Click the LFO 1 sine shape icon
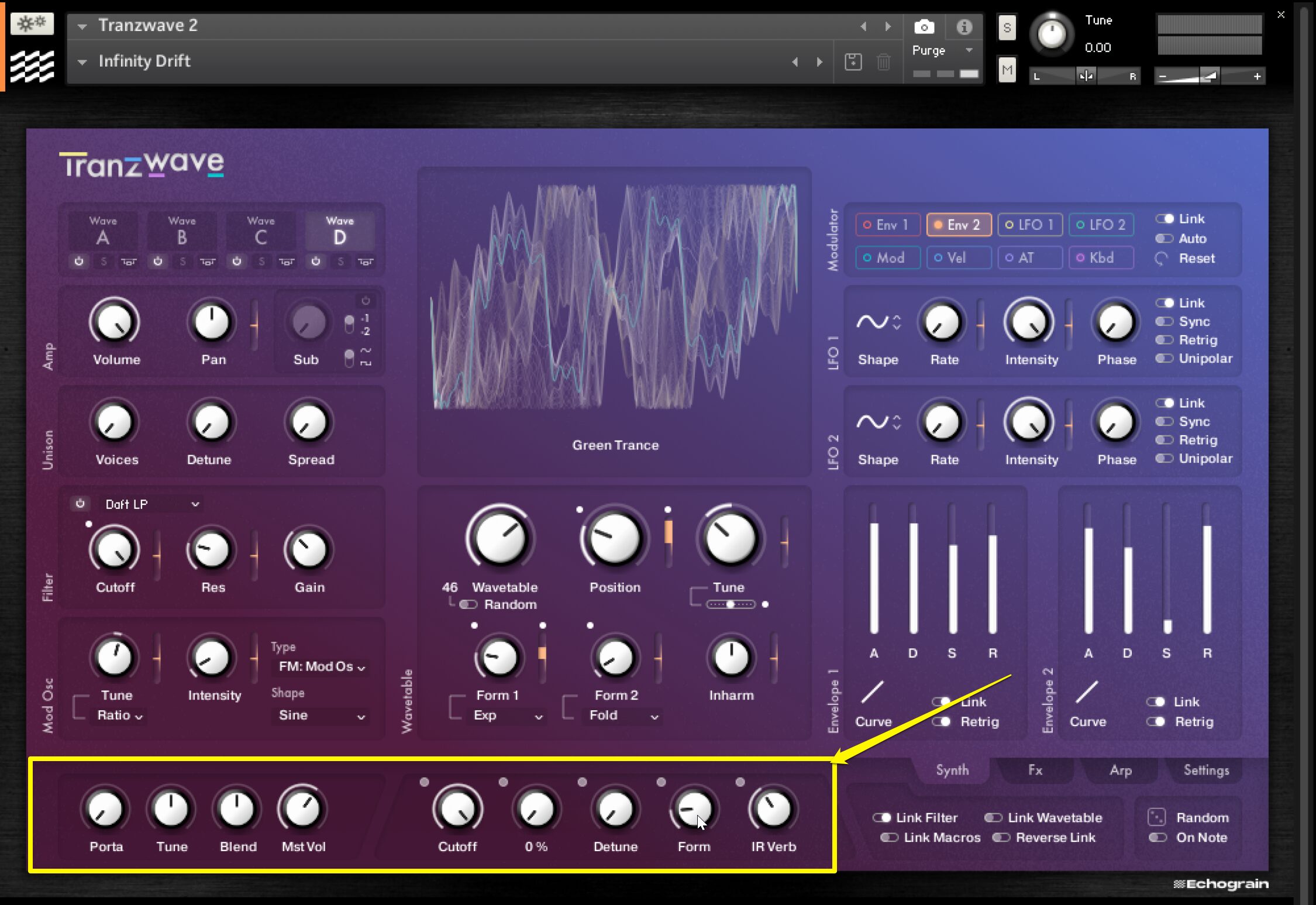 (872, 322)
